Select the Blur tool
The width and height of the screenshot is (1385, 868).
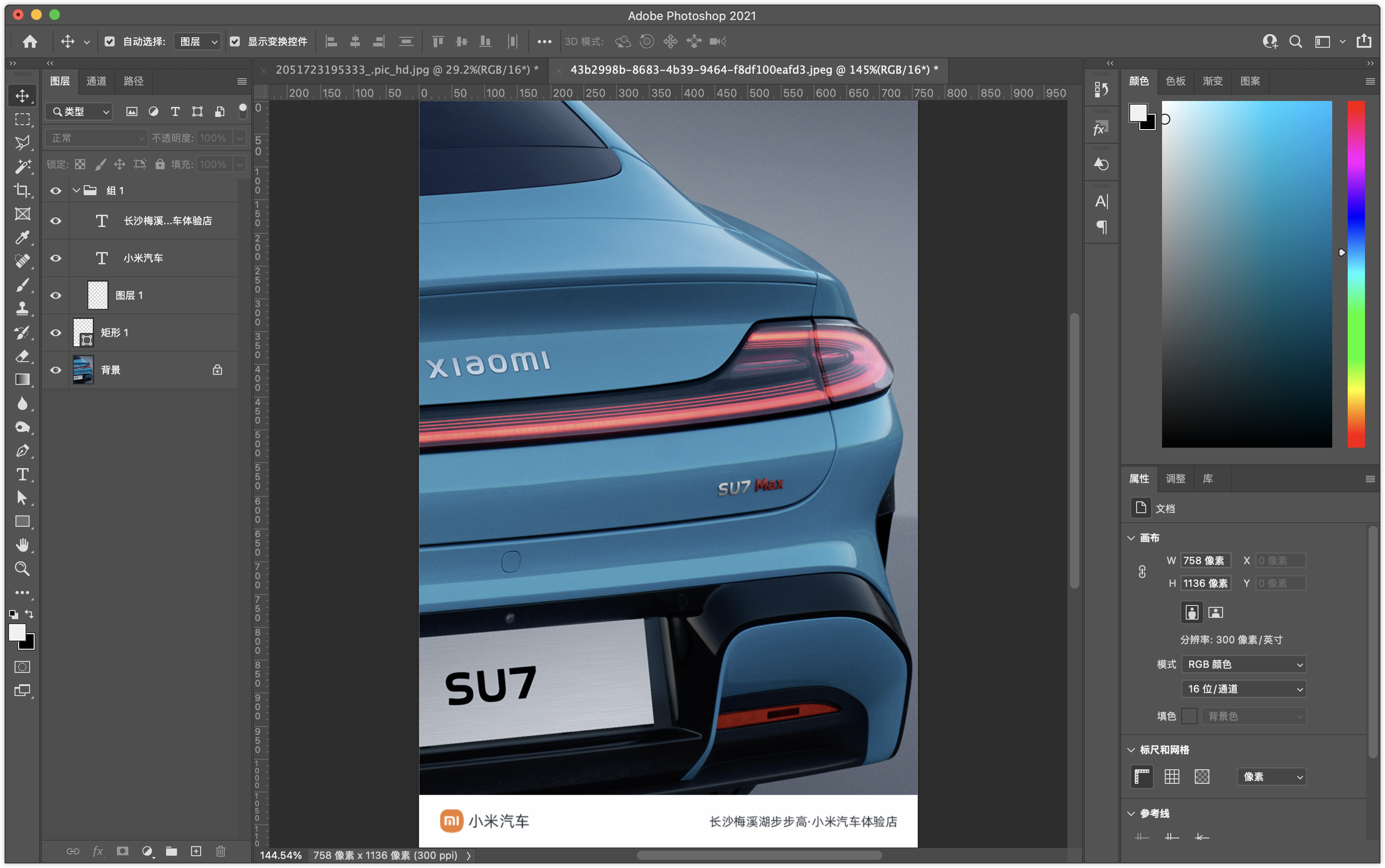tap(22, 404)
